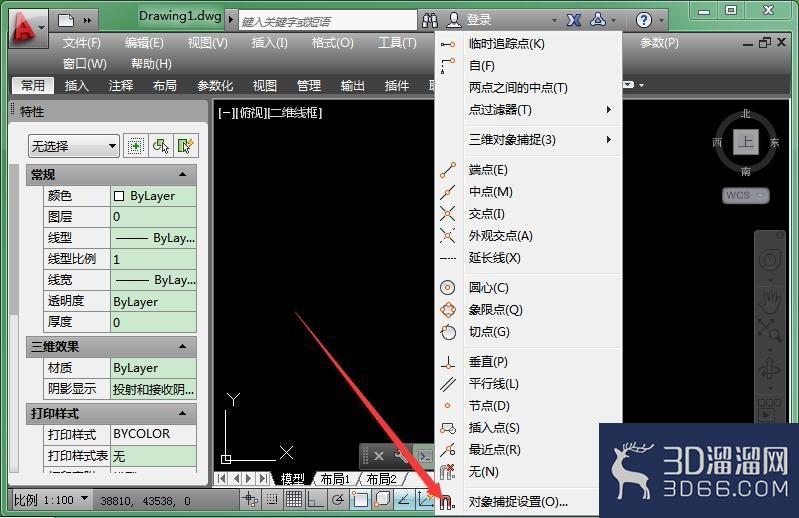Click the 图层 value field showing 0
Viewport: 799px width, 518px height.
[x=153, y=217]
